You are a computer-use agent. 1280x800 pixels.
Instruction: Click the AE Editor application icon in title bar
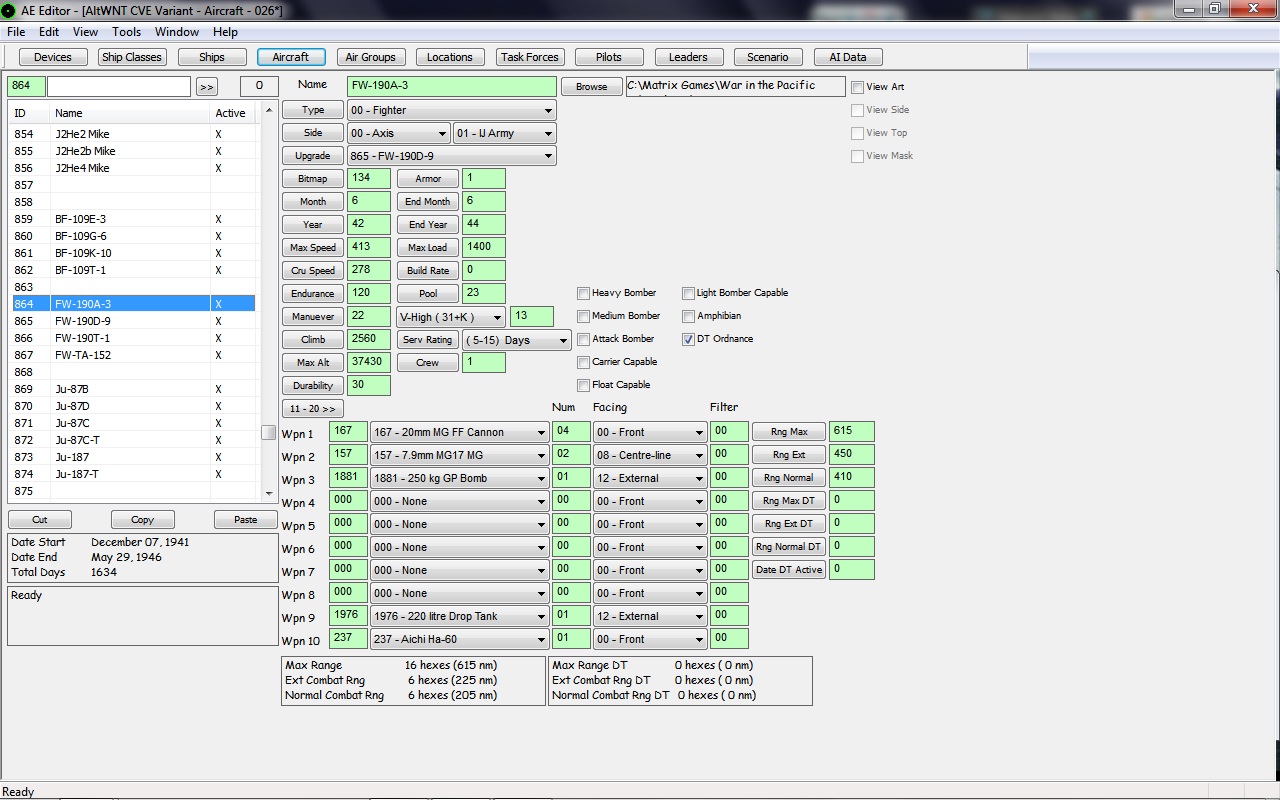click(9, 10)
